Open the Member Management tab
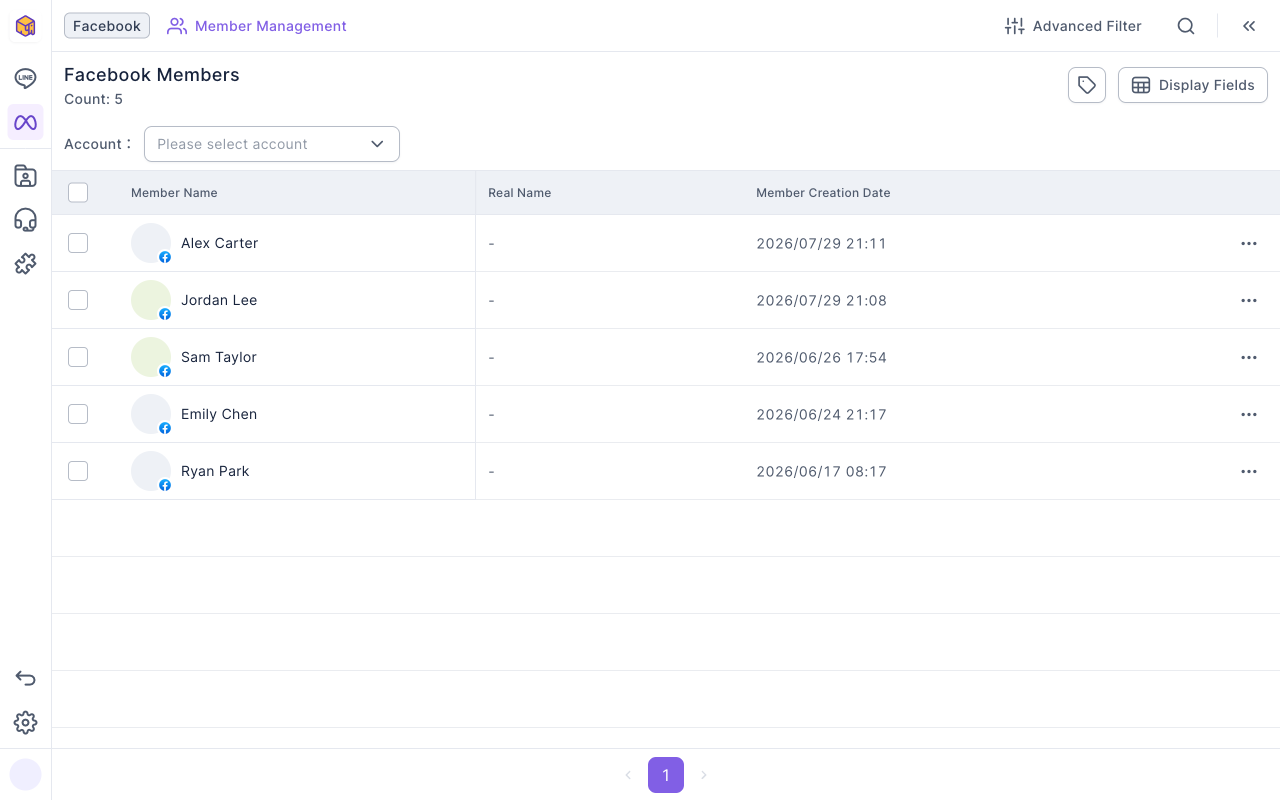This screenshot has width=1280, height=800. pos(257,26)
